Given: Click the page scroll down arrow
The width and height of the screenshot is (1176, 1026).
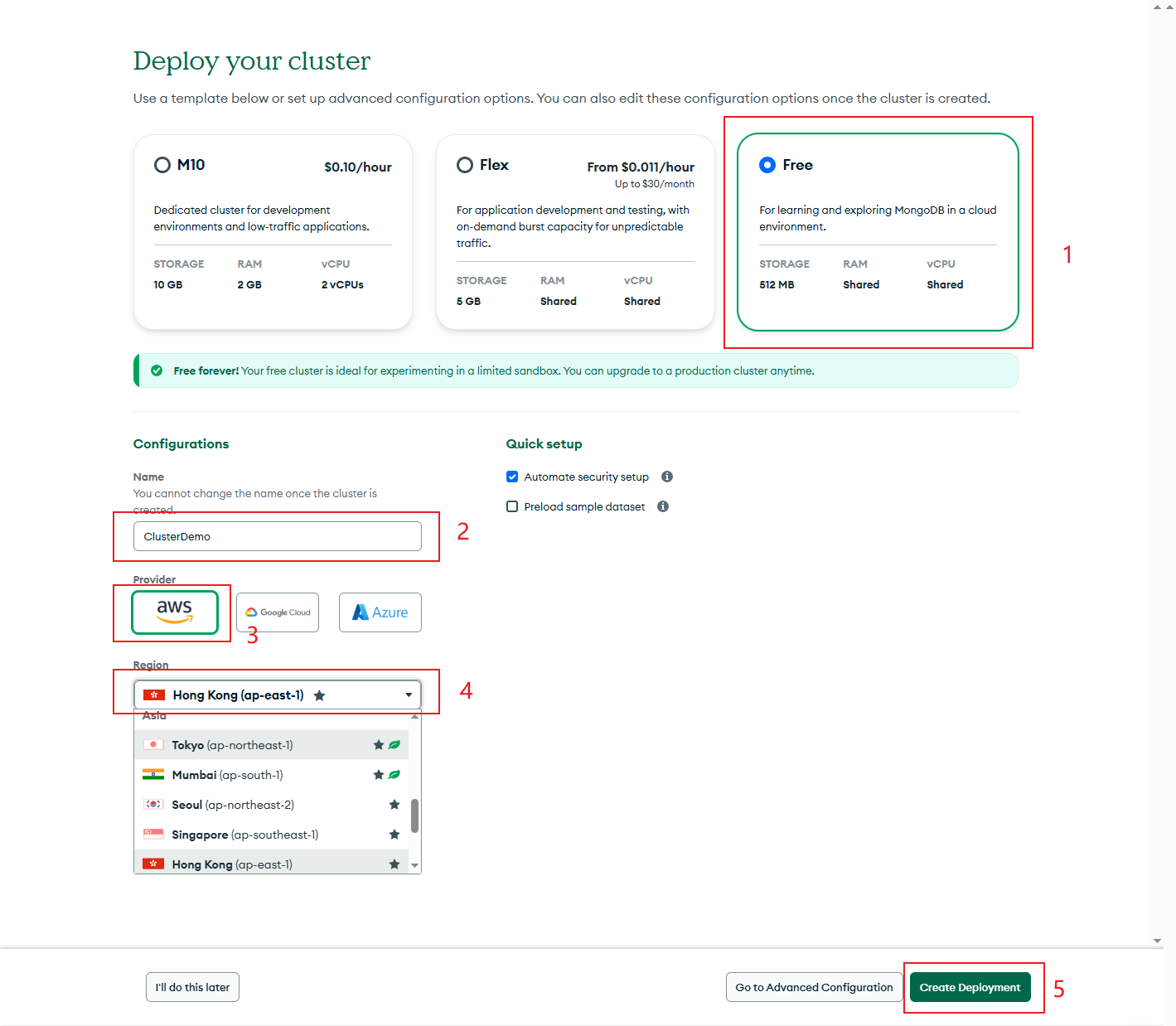Looking at the screenshot, I should [x=1157, y=941].
